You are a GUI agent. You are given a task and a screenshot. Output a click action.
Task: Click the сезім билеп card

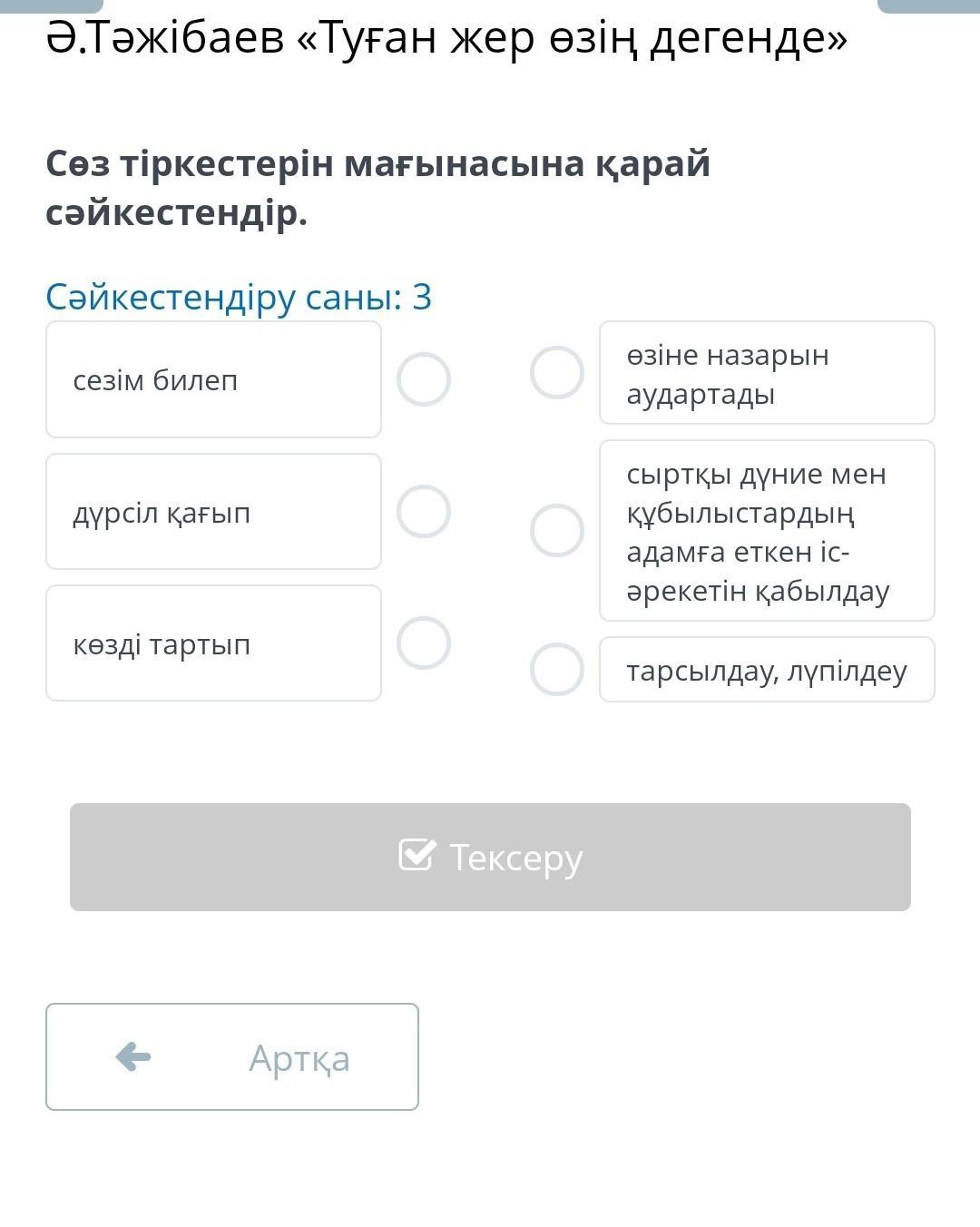tap(213, 379)
